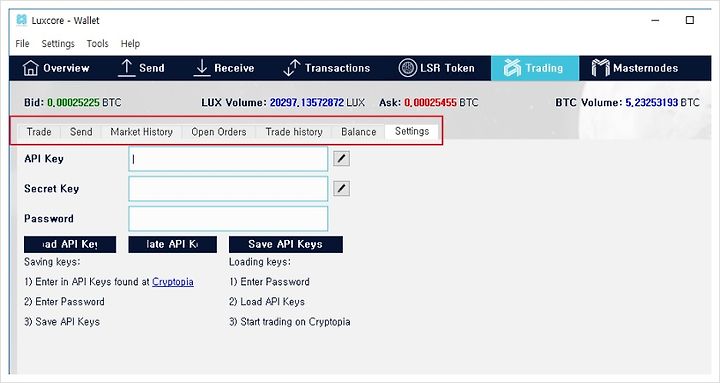Minimize the Luxcore Wallet window
The width and height of the screenshot is (720, 383).
pos(655,20)
